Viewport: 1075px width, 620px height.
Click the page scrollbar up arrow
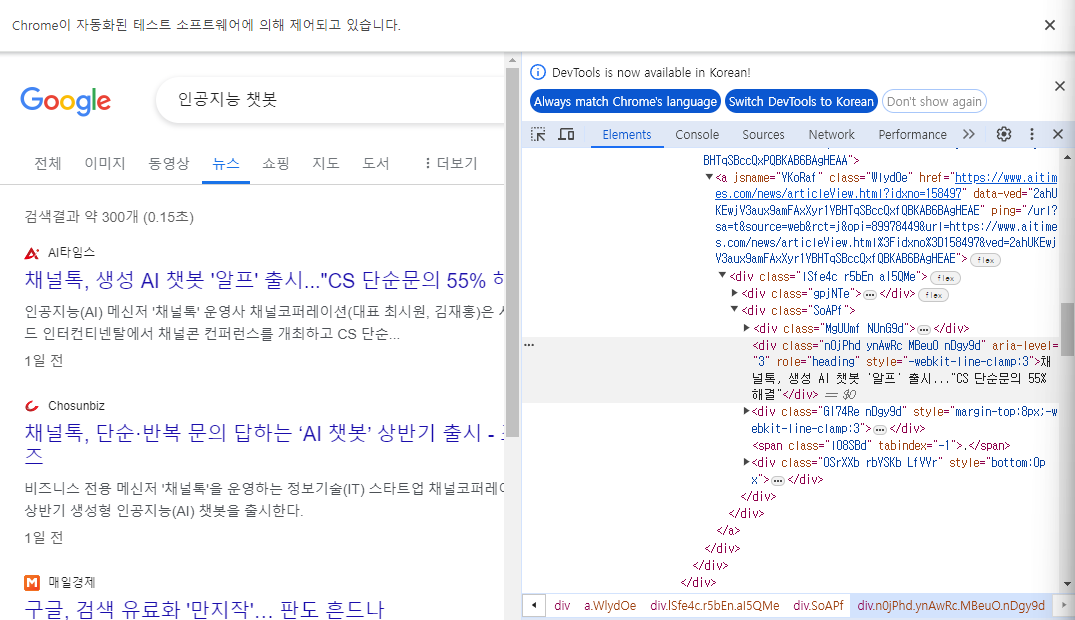pyautogui.click(x=512, y=60)
